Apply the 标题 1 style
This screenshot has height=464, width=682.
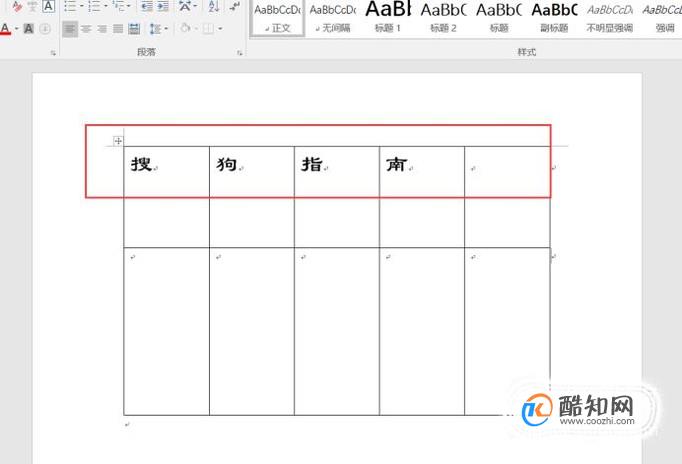tap(388, 18)
